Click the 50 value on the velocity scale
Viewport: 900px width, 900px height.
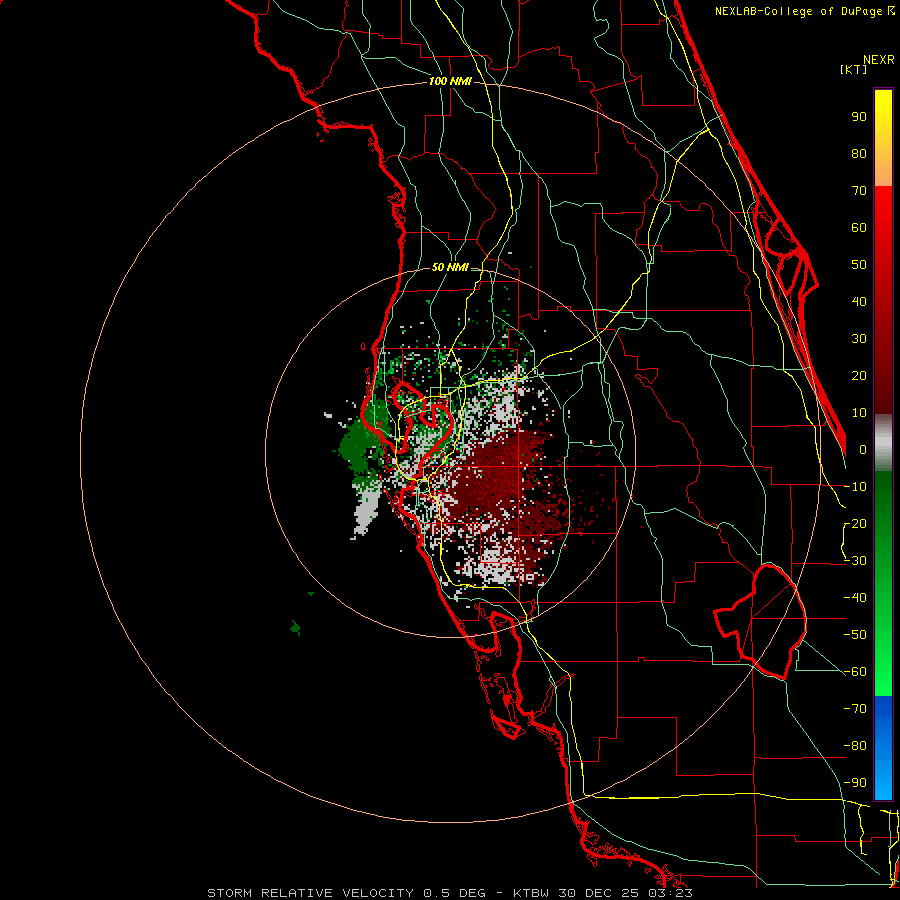pos(859,265)
